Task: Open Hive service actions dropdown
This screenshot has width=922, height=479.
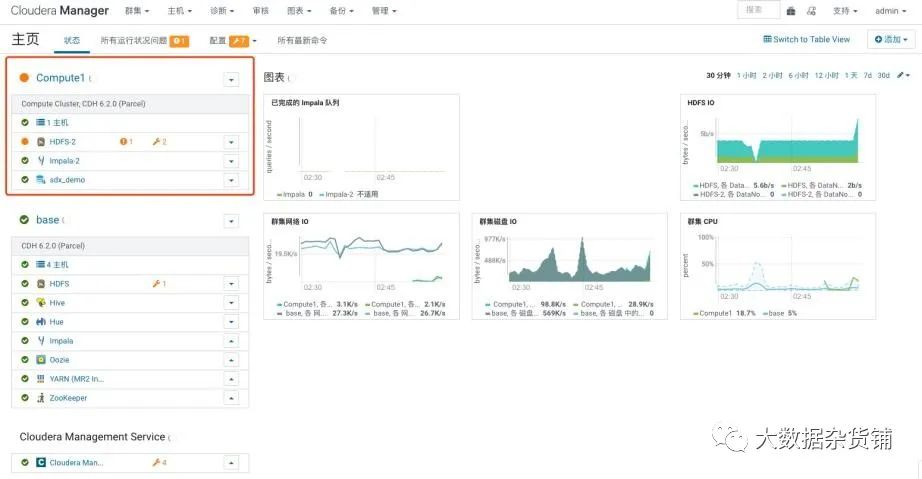Action: click(231, 303)
